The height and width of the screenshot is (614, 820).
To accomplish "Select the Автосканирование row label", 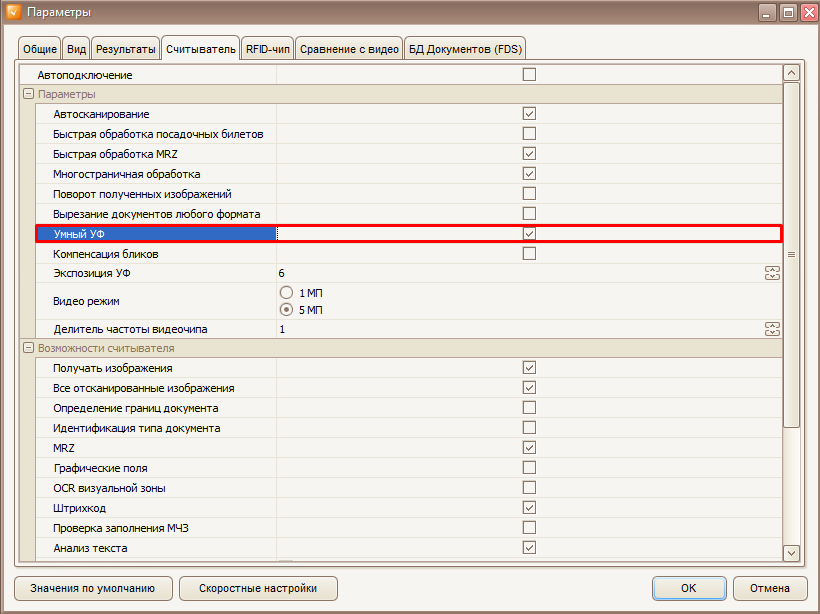I will tap(101, 114).
